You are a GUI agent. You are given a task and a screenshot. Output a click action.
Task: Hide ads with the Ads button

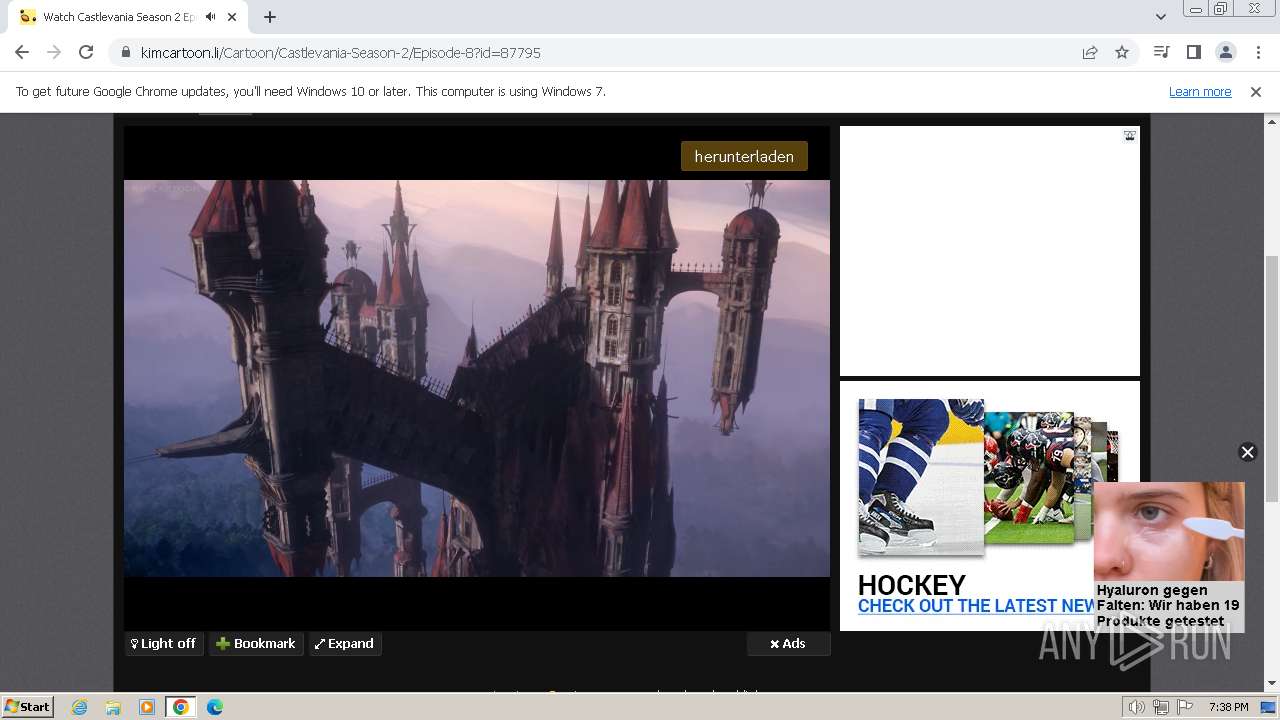788,643
